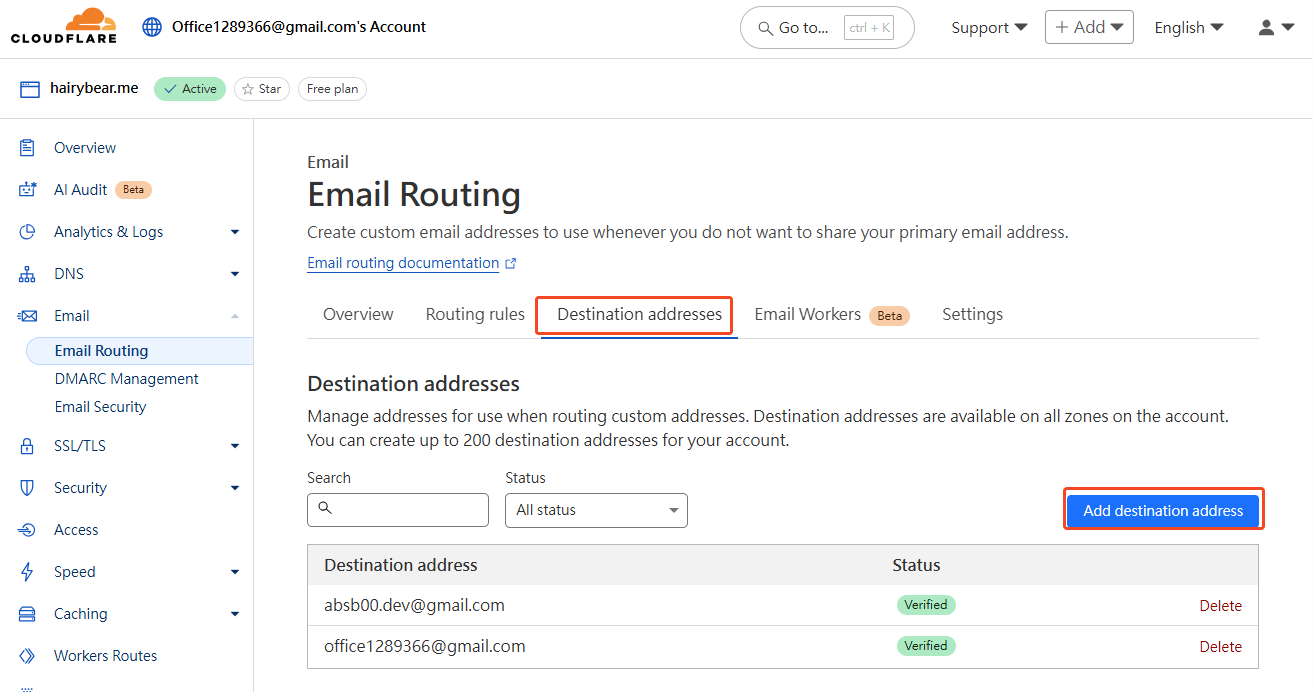This screenshot has height=692, width=1313.
Task: Select Email Routing in the sidebar
Action: click(x=139, y=351)
